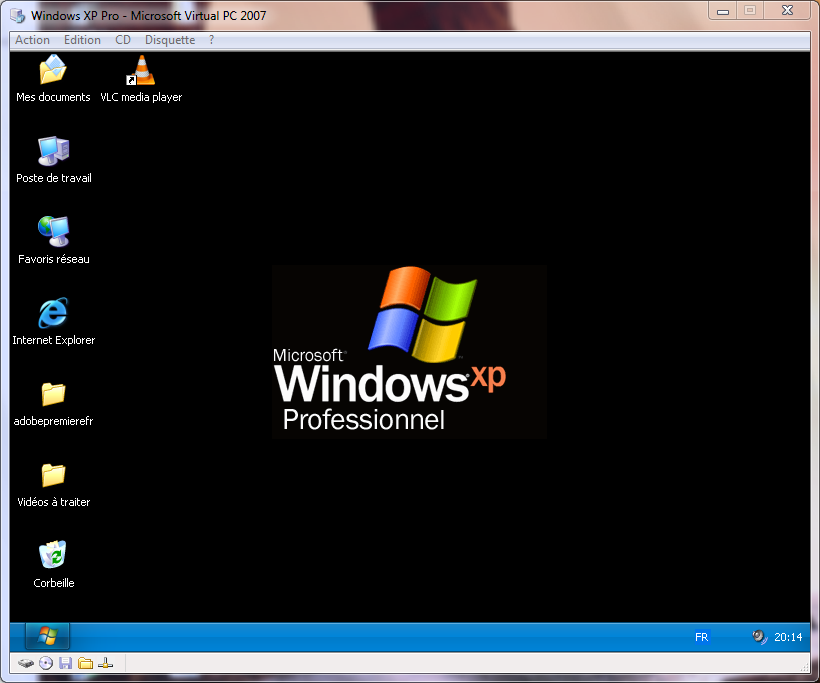820x683 pixels.
Task: Click the FR language indicator
Action: (701, 637)
